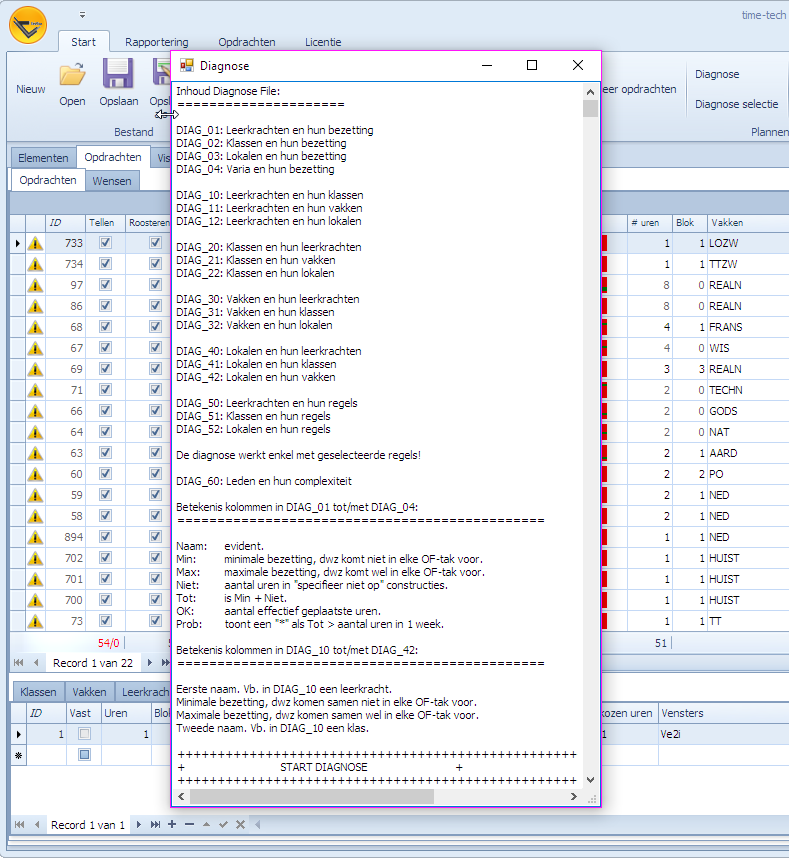Viewport: 789px width, 858px height.
Task: Click the Open folder icon
Action: click(72, 74)
